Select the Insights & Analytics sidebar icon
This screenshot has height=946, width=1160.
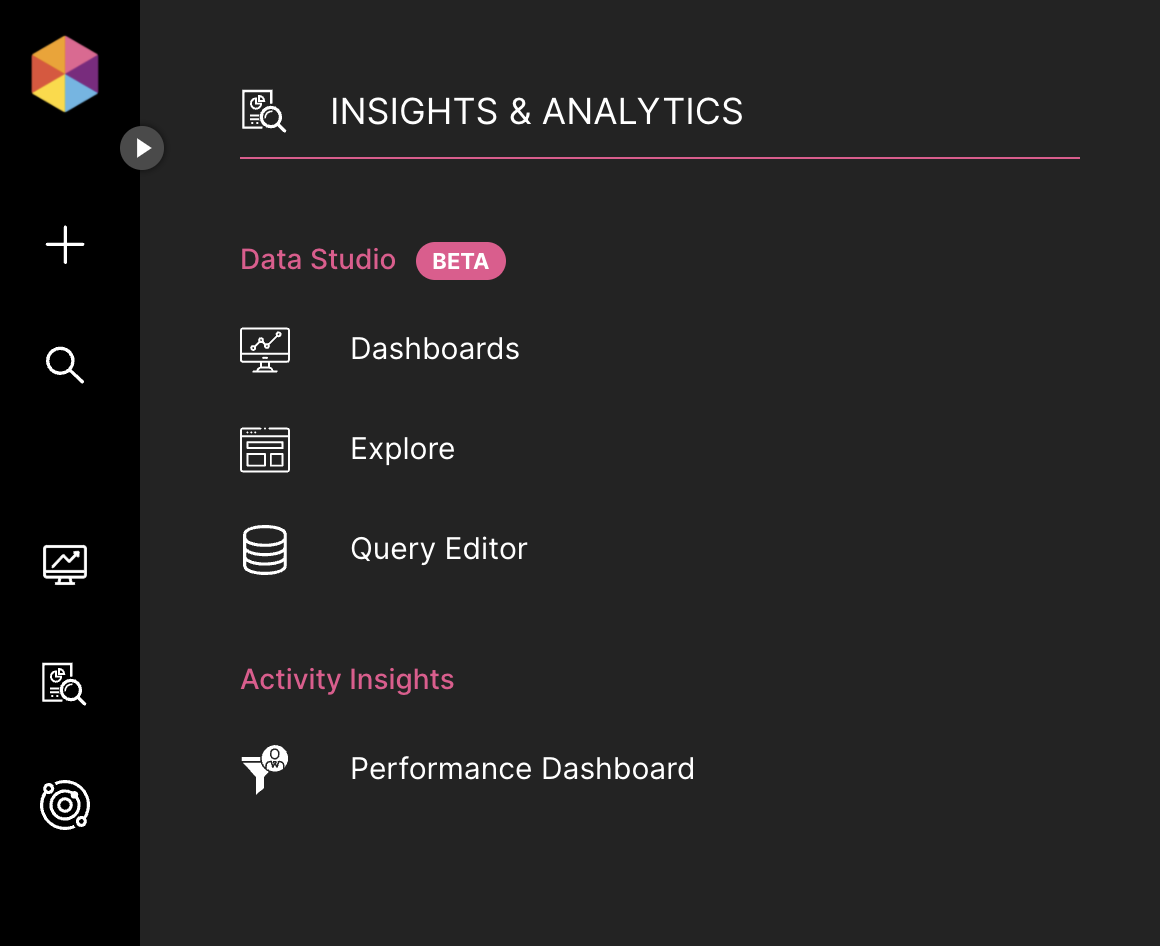pyautogui.click(x=64, y=683)
